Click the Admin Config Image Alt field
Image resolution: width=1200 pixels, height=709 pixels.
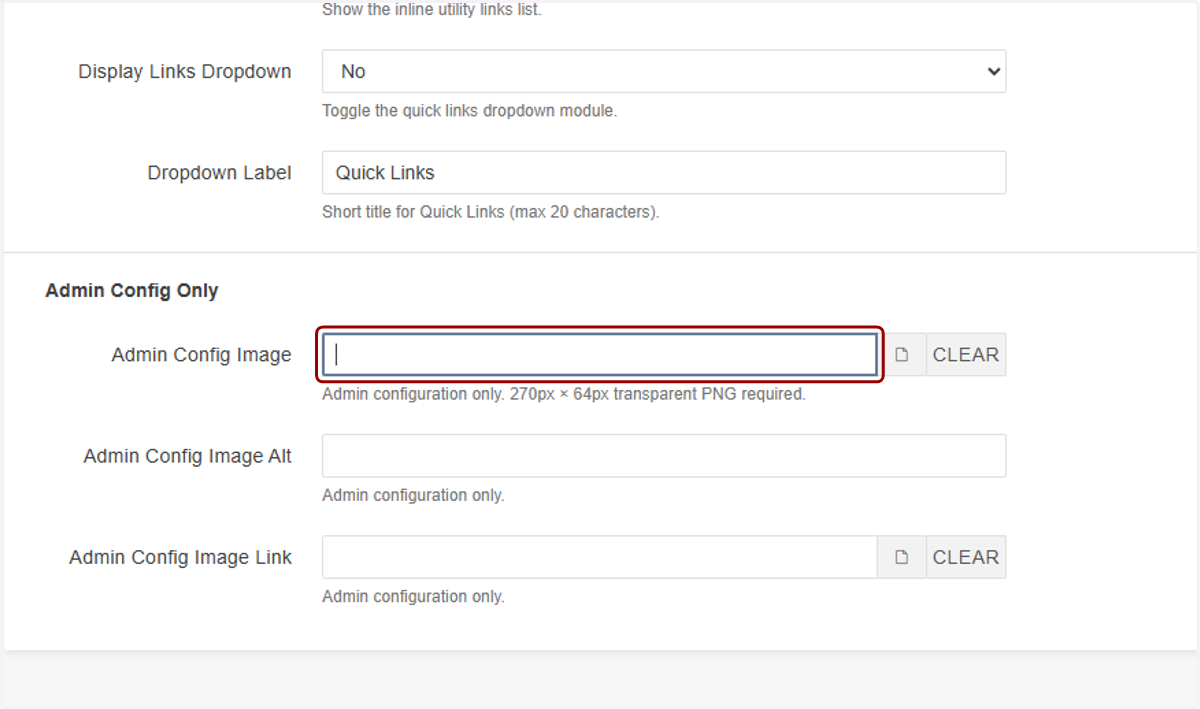click(664, 456)
